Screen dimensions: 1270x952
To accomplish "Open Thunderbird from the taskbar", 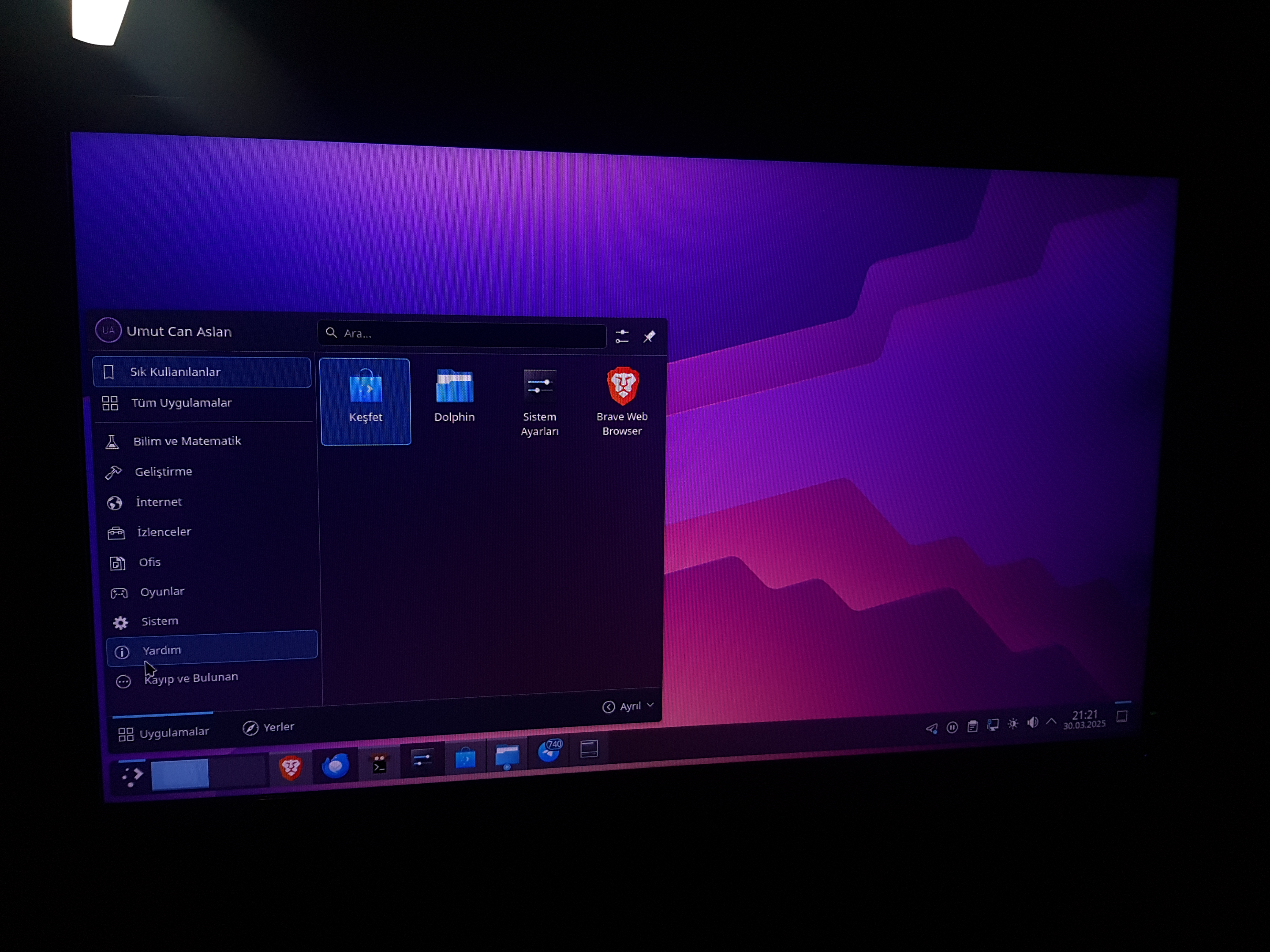I will [335, 765].
